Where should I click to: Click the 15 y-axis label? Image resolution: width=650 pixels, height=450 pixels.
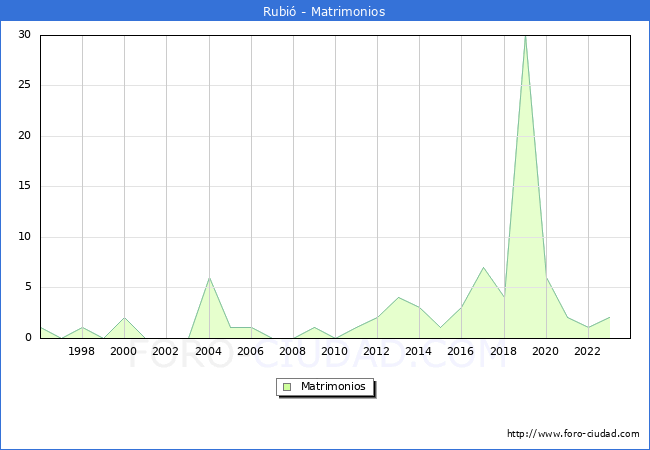[24, 186]
